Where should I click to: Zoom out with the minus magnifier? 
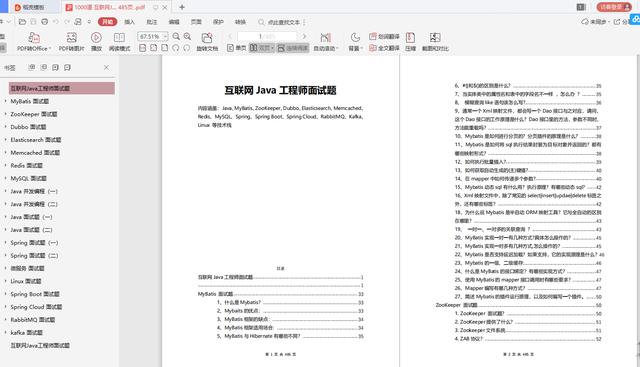point(176,36)
